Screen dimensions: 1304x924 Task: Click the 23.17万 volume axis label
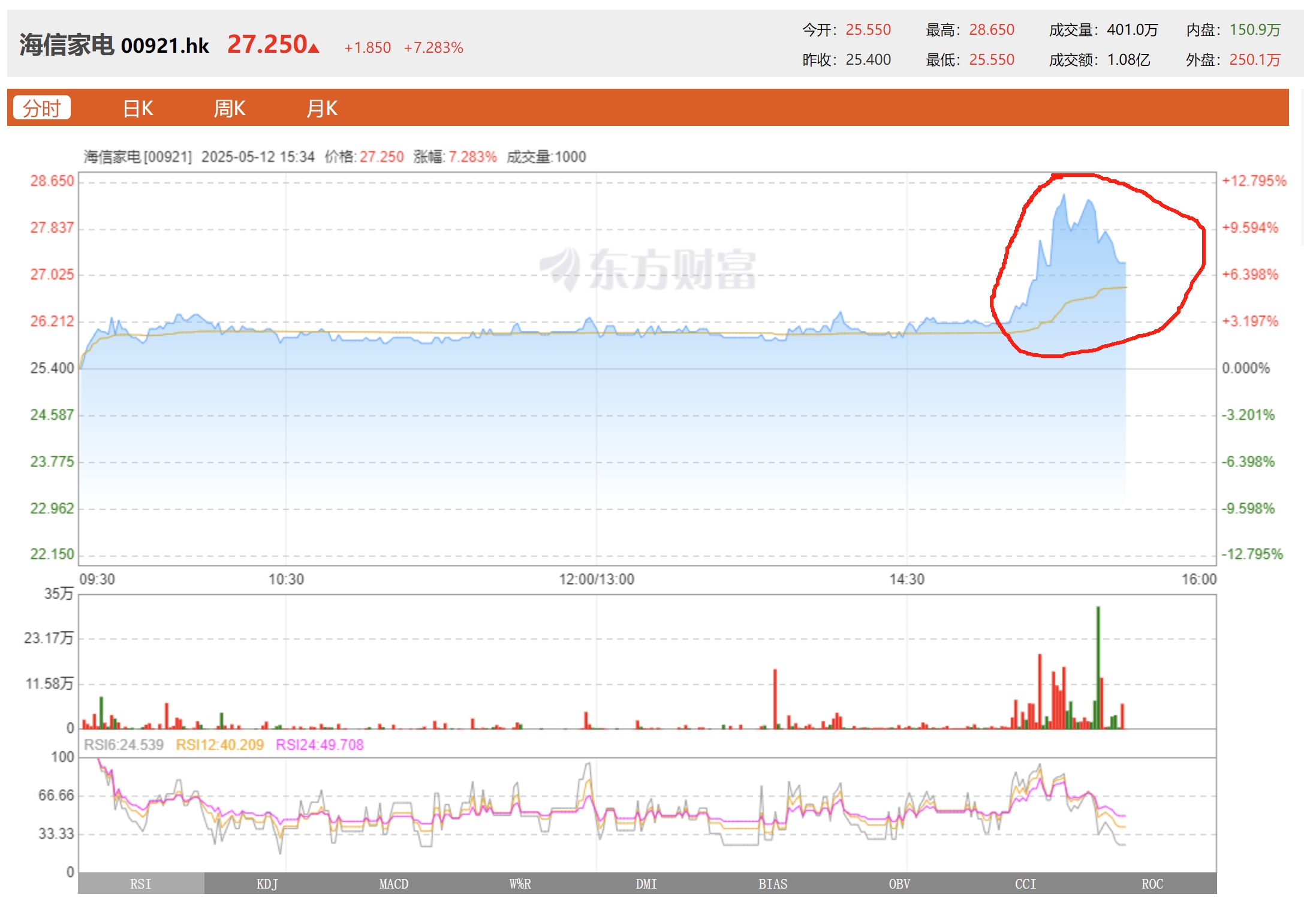coord(49,637)
